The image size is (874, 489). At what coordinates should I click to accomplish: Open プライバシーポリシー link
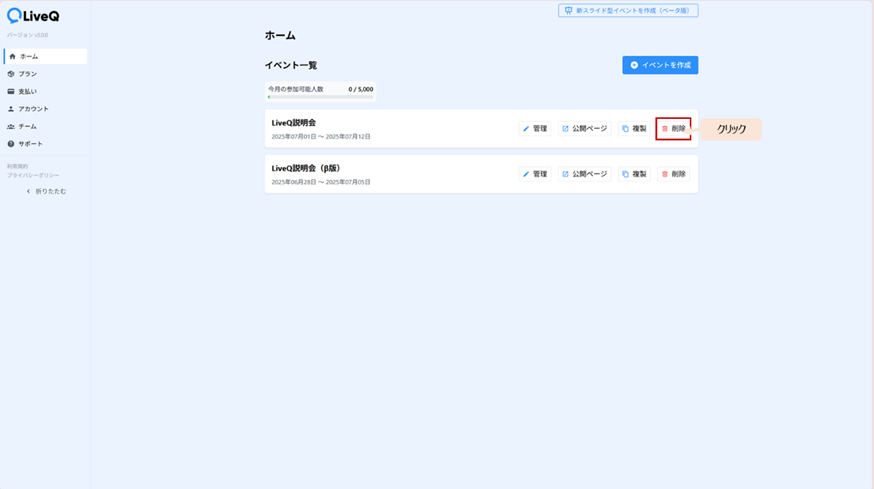click(33, 175)
